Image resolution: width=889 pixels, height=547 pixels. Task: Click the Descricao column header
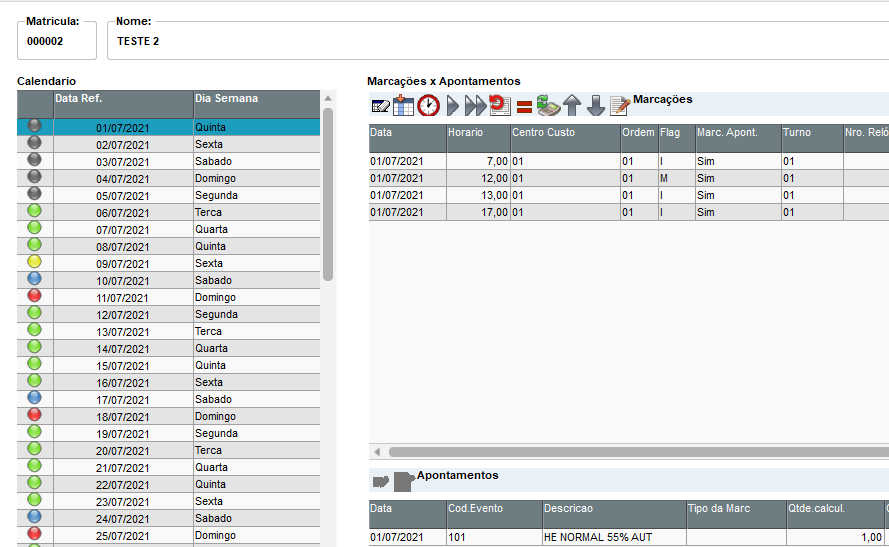click(614, 514)
